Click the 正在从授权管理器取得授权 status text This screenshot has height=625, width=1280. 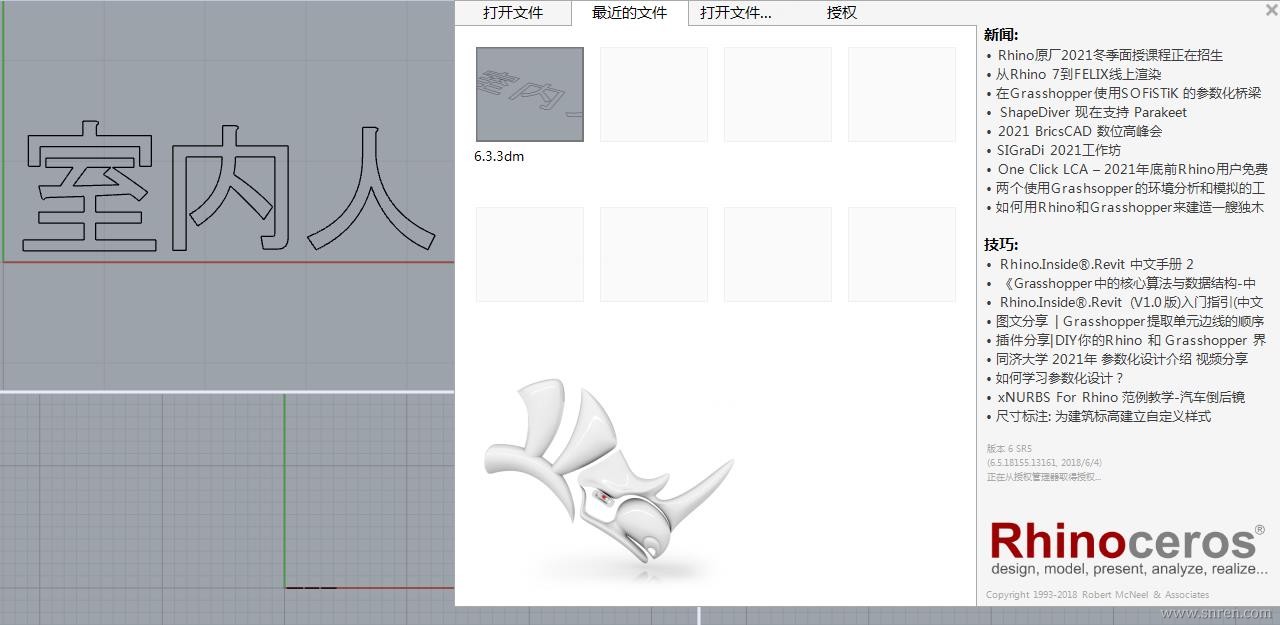pos(1044,477)
